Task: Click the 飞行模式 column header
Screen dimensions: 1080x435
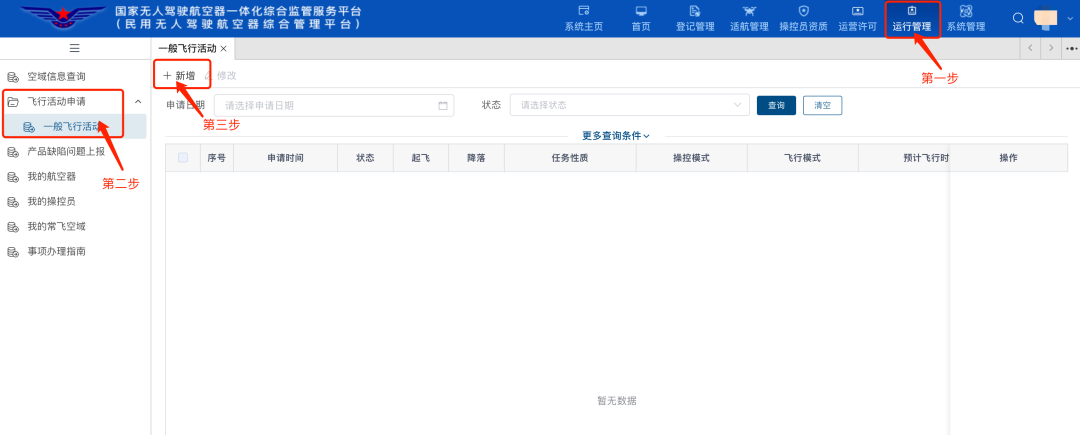Action: (802, 158)
